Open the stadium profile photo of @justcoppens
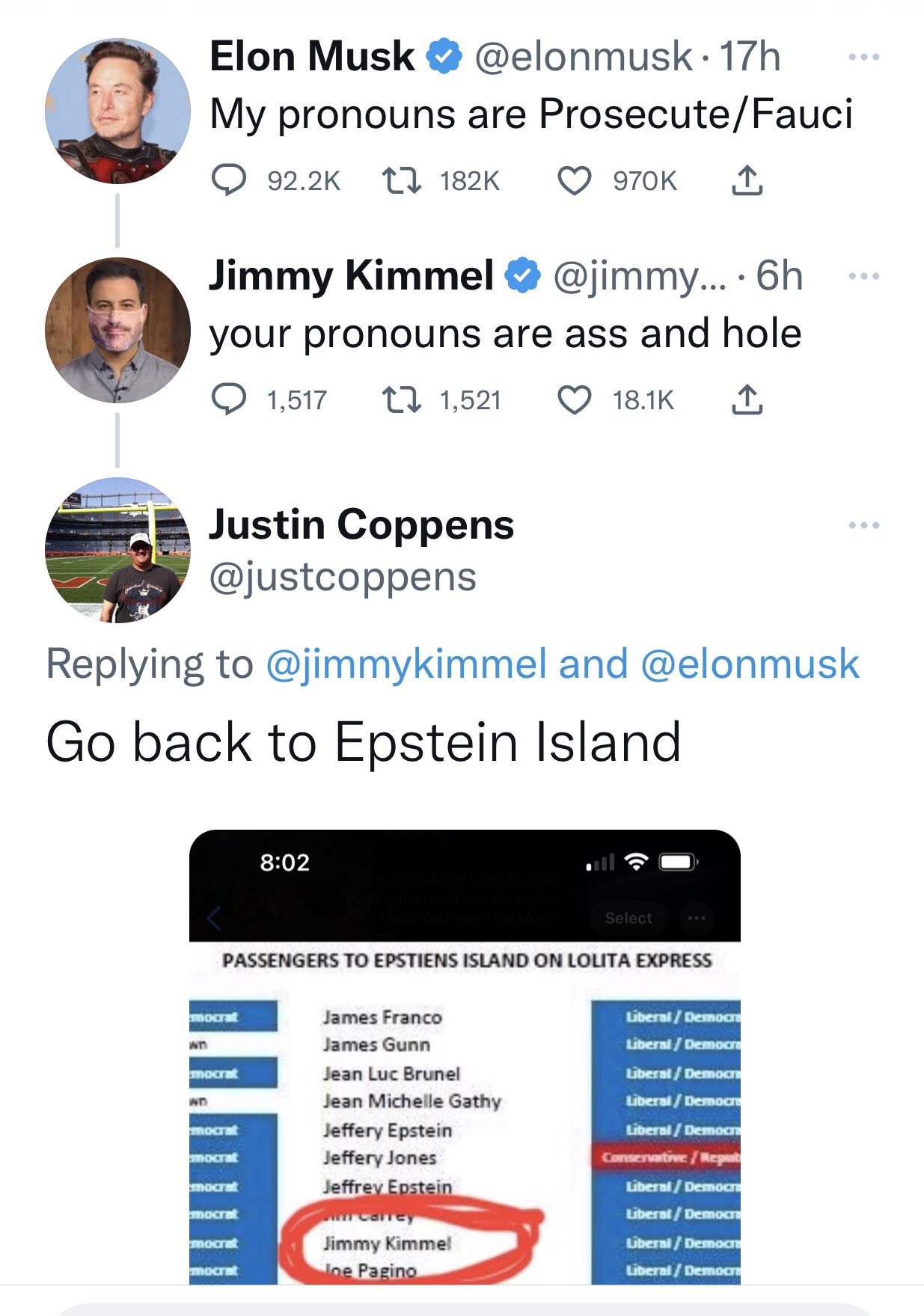 (x=117, y=550)
